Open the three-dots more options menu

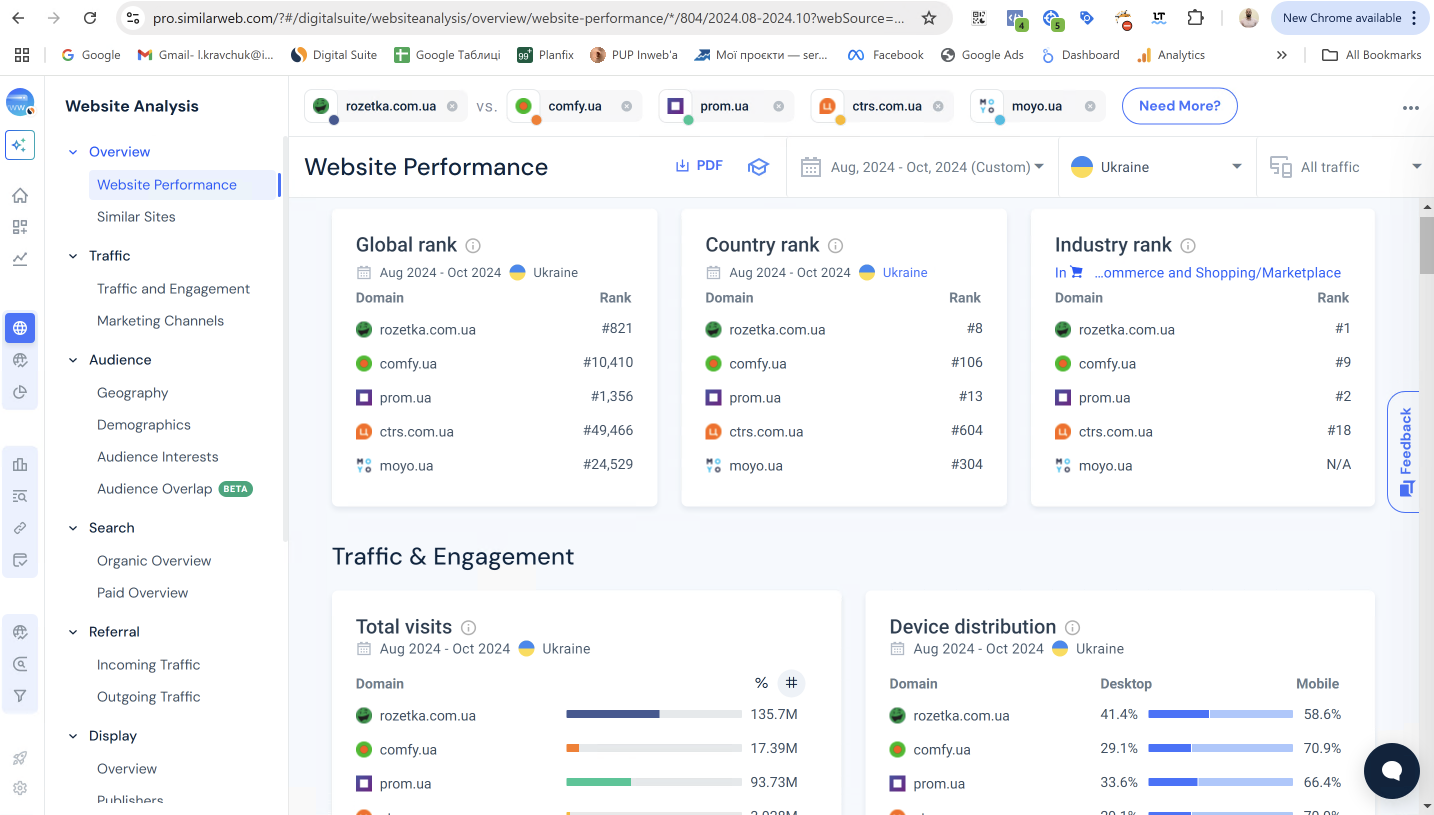tap(1410, 108)
